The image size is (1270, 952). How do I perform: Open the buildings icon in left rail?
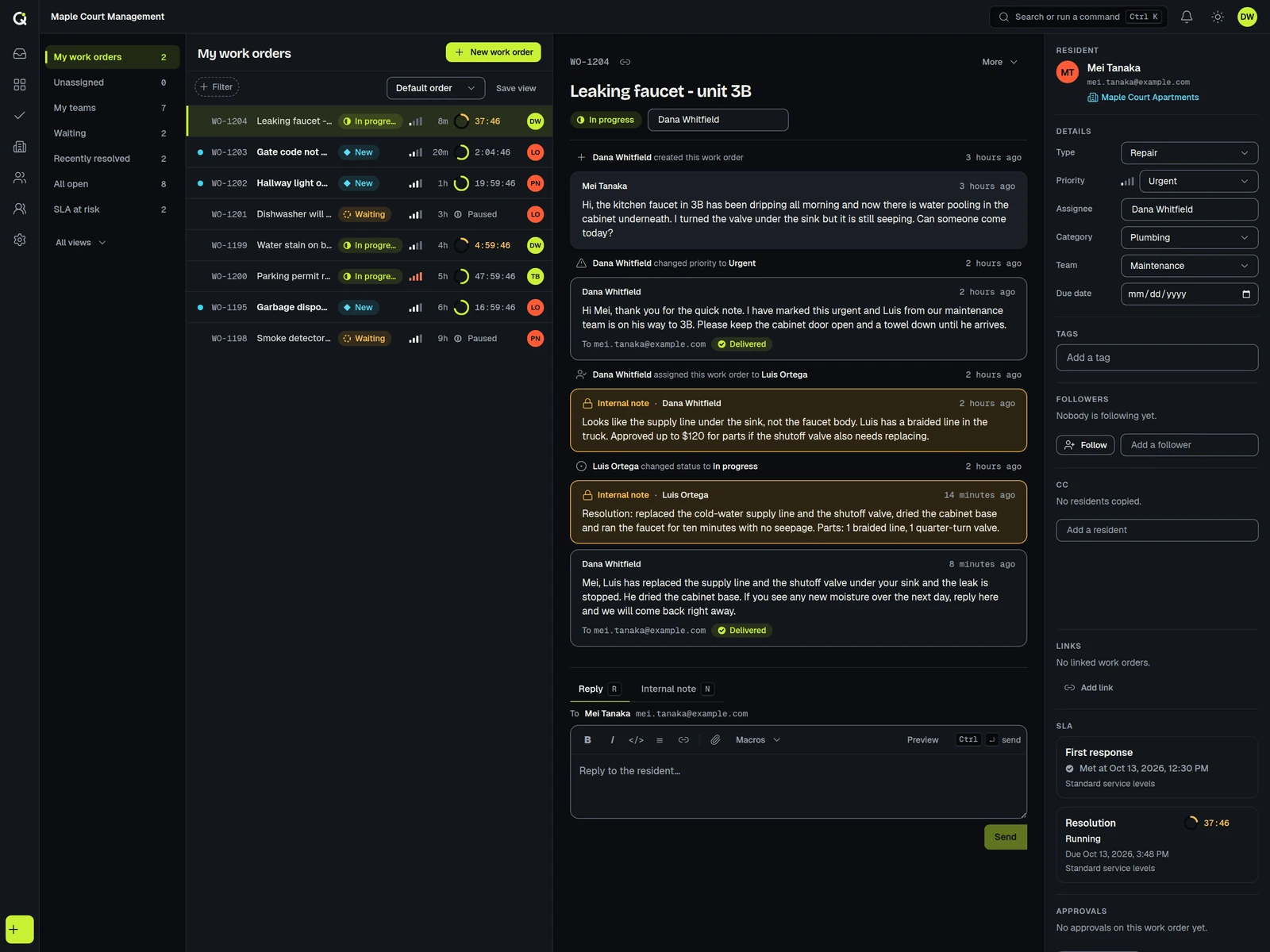[20, 147]
